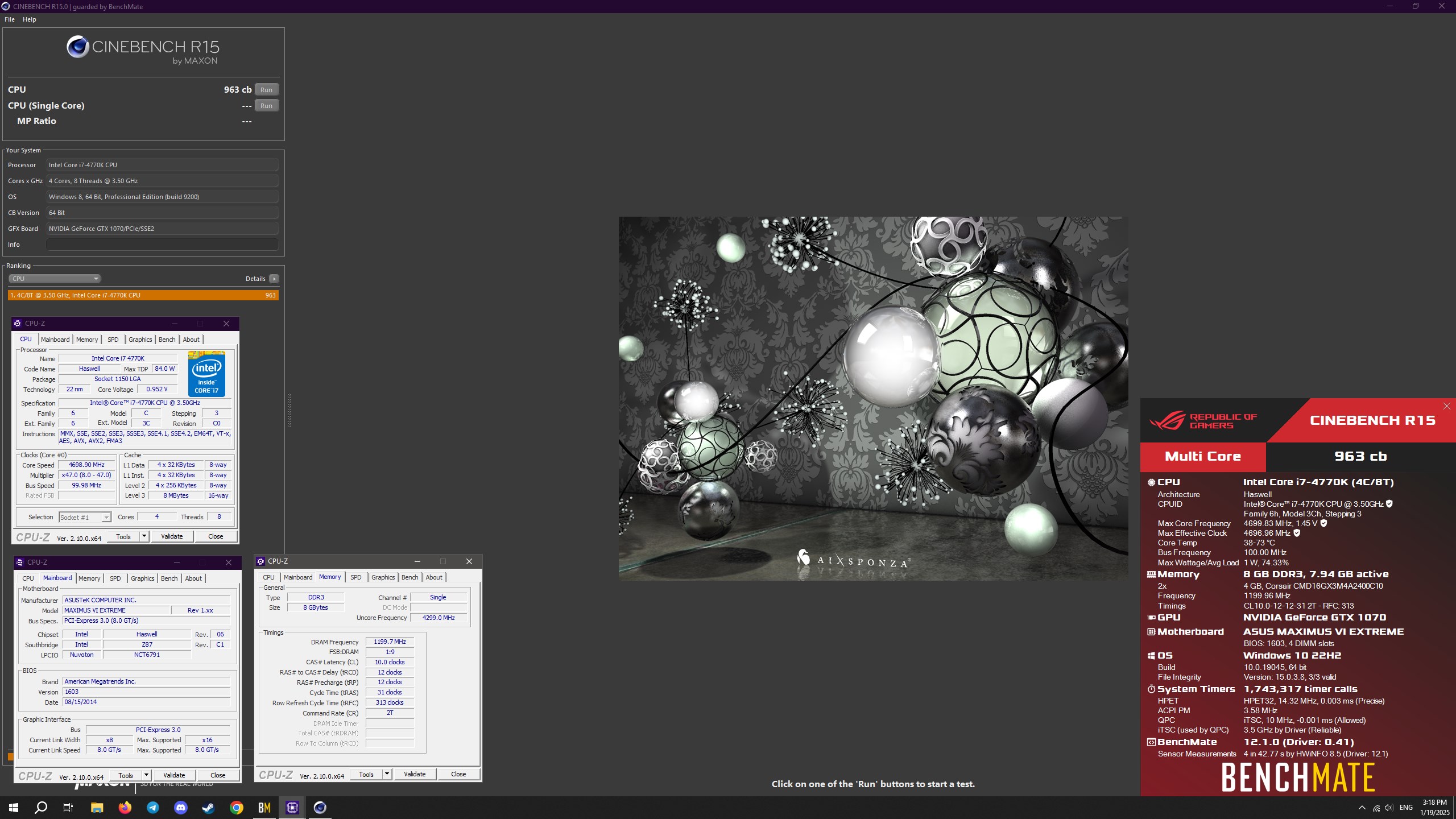The height and width of the screenshot is (819, 1456).
Task: Run the CPU multi-core test
Action: coord(266,90)
